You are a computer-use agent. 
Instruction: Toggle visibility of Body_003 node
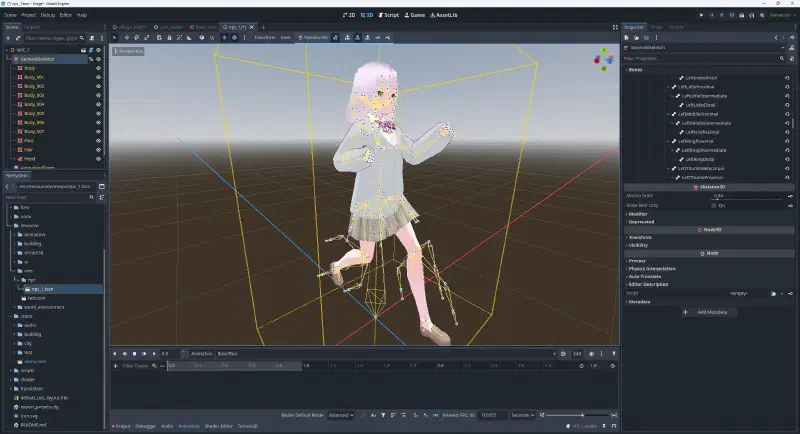click(98, 95)
